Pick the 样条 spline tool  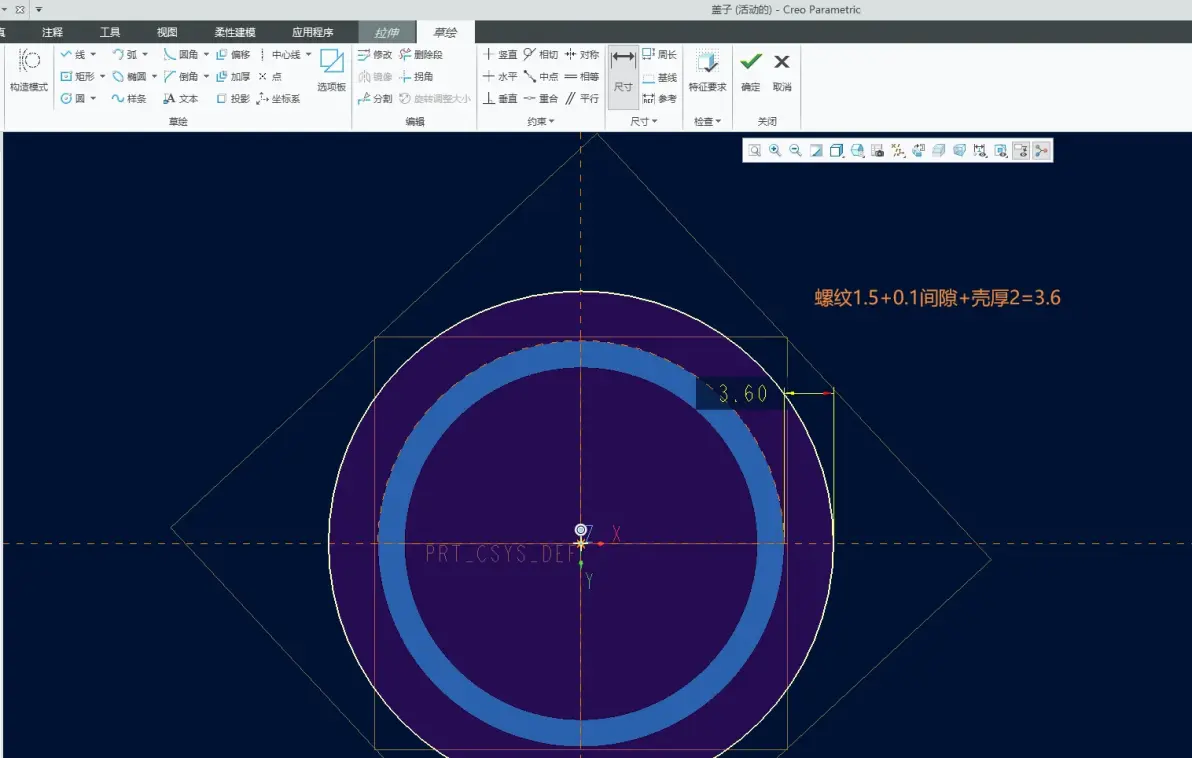coord(129,98)
